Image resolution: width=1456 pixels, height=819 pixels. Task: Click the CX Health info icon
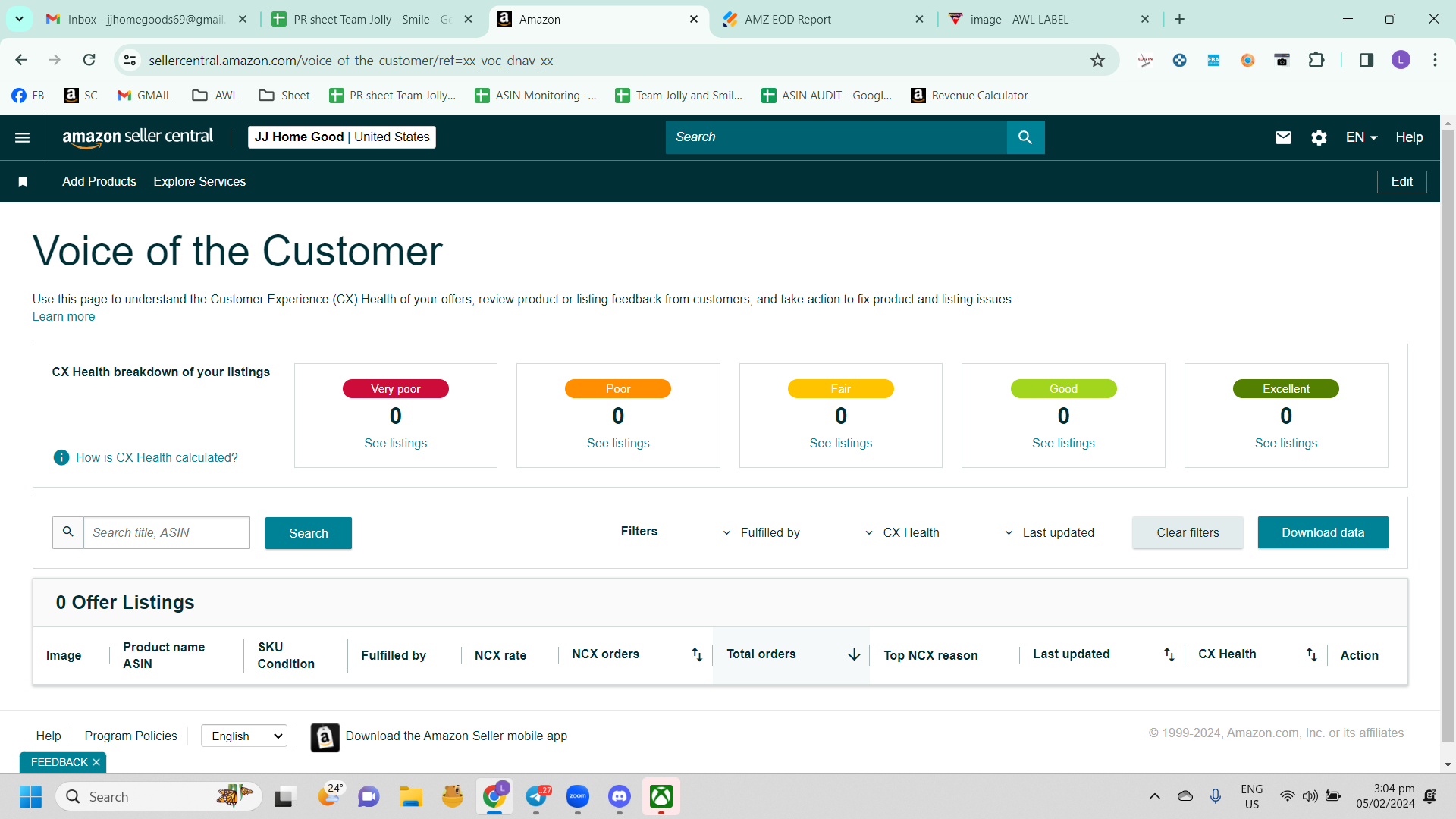[x=61, y=457]
